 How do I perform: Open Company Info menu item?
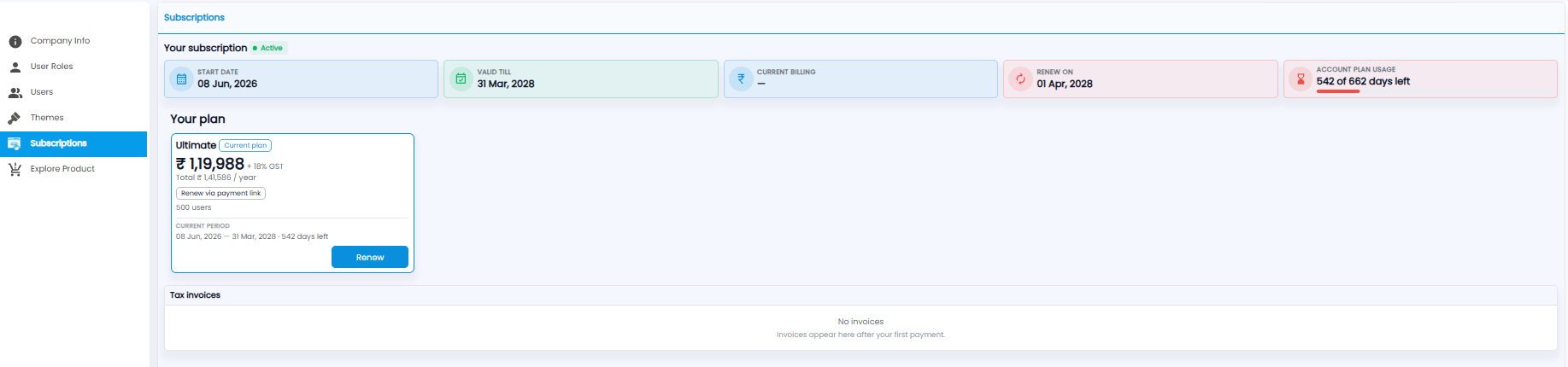coord(73,41)
